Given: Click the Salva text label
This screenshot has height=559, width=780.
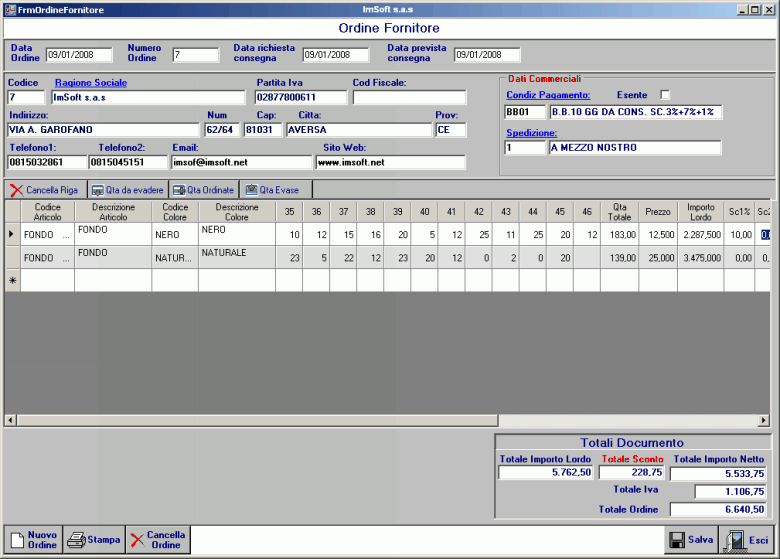Looking at the screenshot, I should coord(700,540).
